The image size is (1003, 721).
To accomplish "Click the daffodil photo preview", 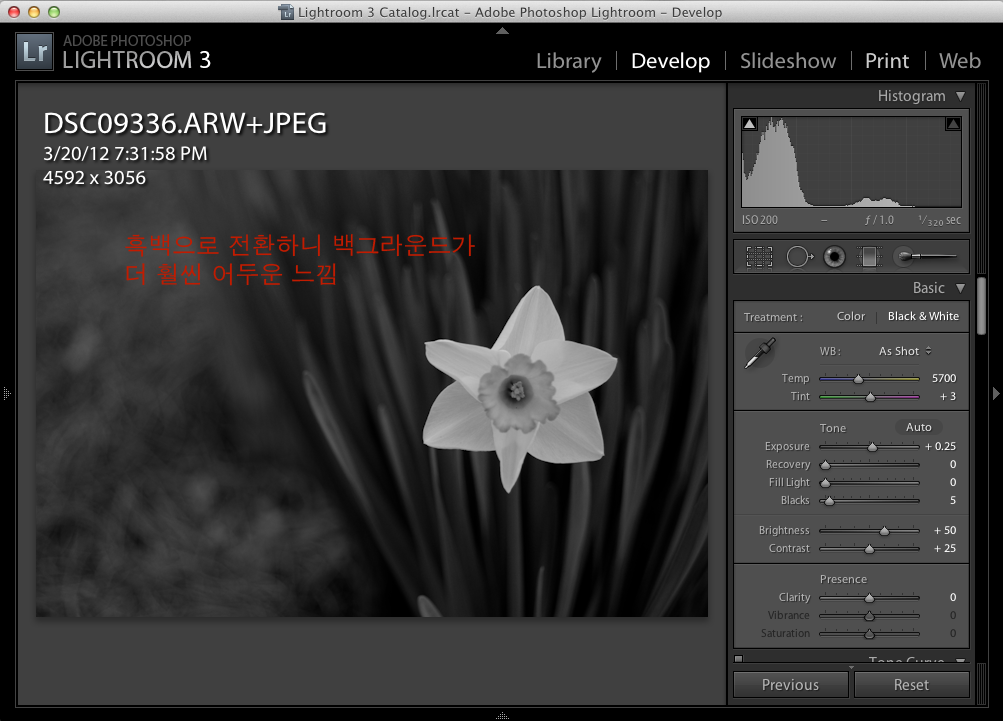I will click(371, 393).
